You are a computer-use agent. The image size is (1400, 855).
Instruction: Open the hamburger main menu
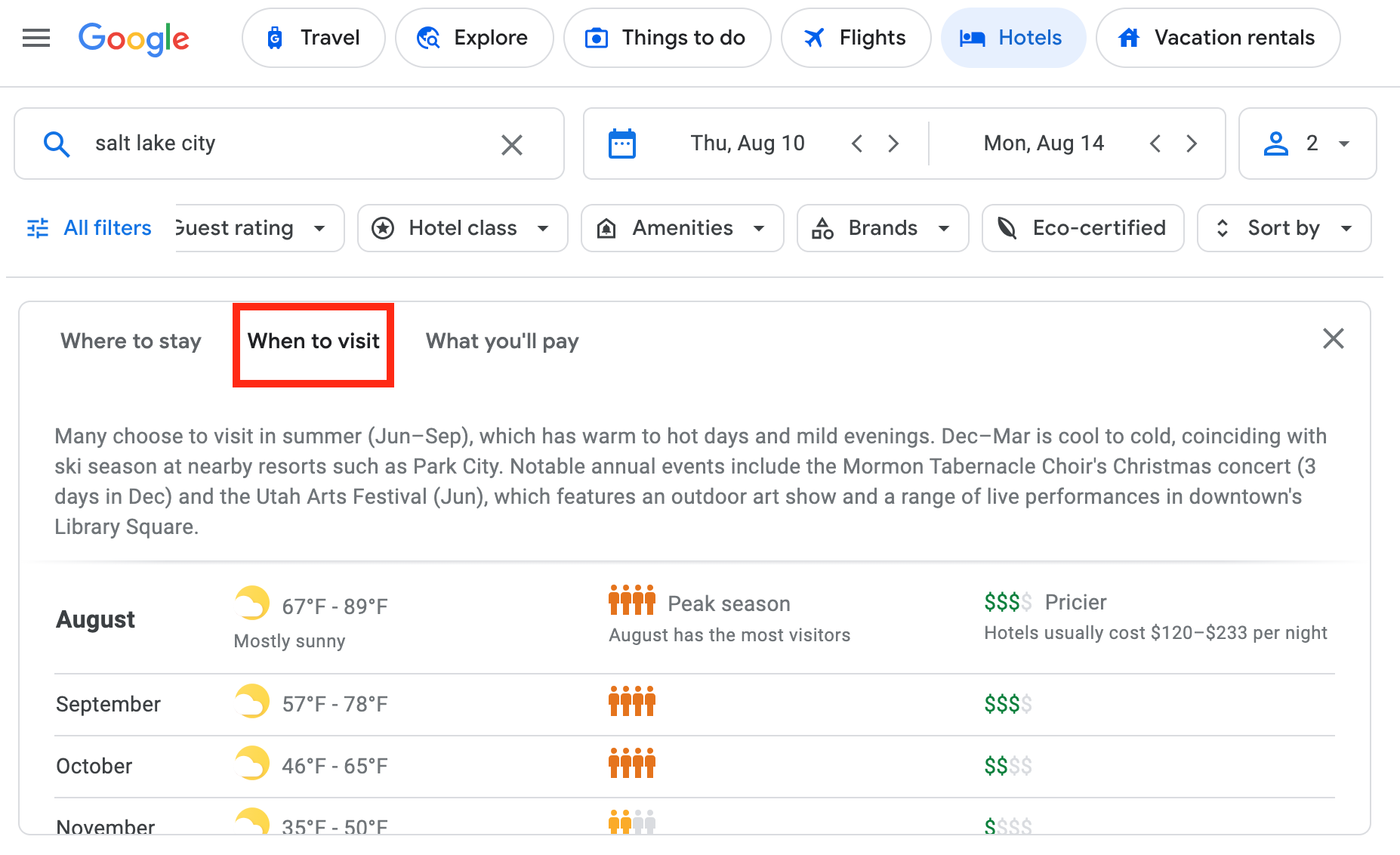(36, 38)
